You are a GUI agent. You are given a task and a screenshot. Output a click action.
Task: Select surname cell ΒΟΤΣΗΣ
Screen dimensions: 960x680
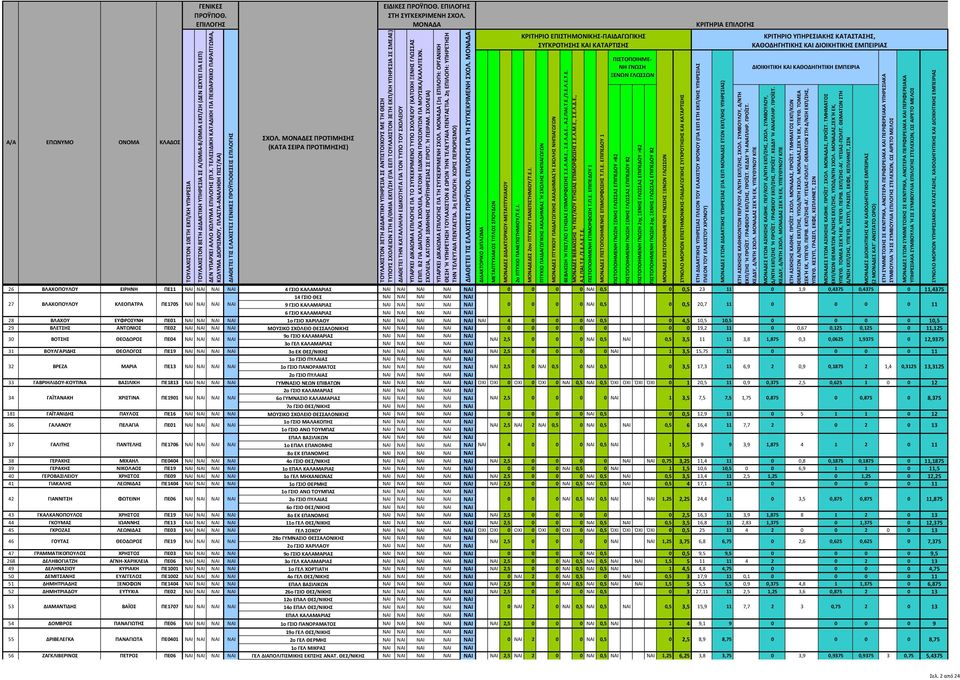59,339
